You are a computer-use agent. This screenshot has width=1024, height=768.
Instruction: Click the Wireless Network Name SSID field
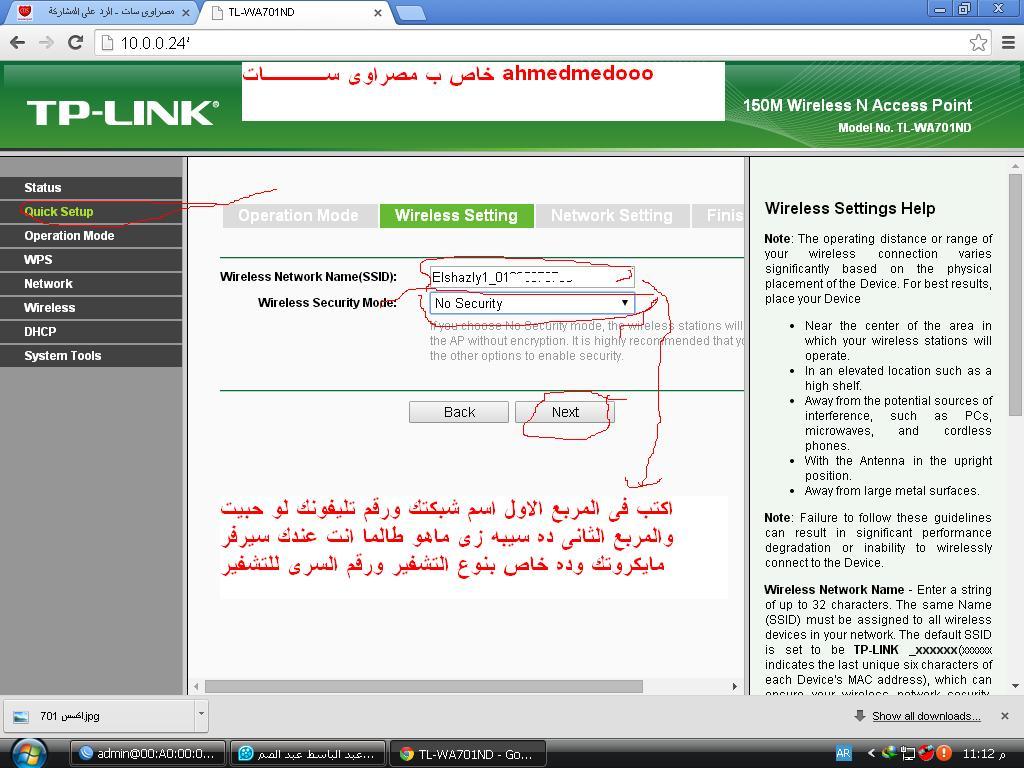coord(532,277)
